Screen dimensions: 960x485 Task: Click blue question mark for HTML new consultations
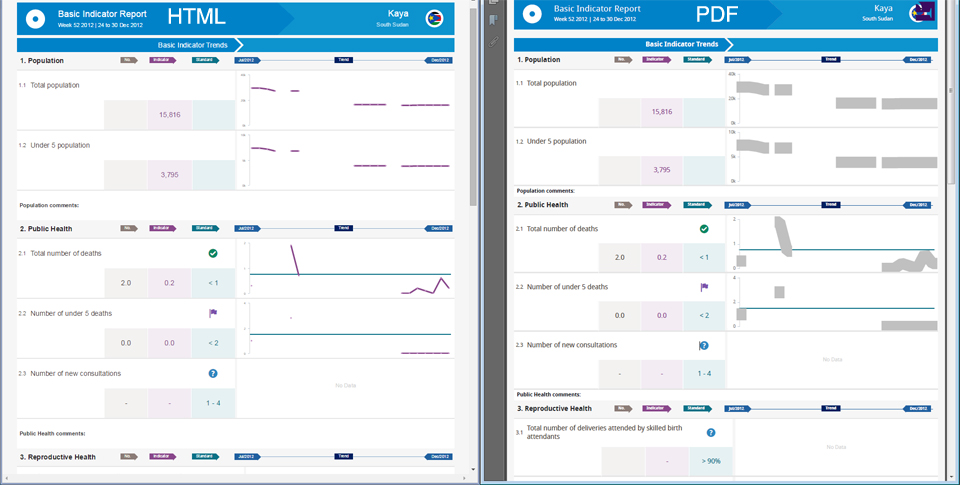pyautogui.click(x=213, y=373)
